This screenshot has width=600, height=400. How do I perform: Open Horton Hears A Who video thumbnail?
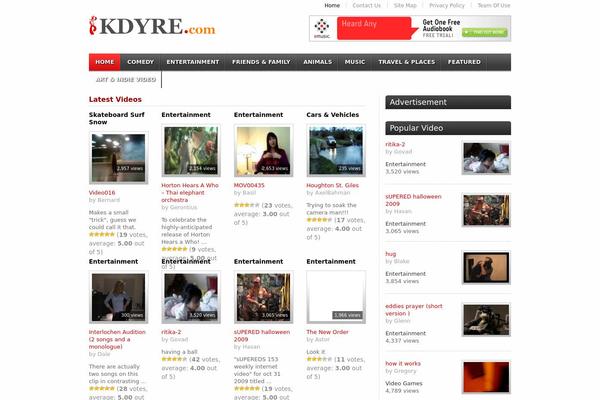[191, 150]
